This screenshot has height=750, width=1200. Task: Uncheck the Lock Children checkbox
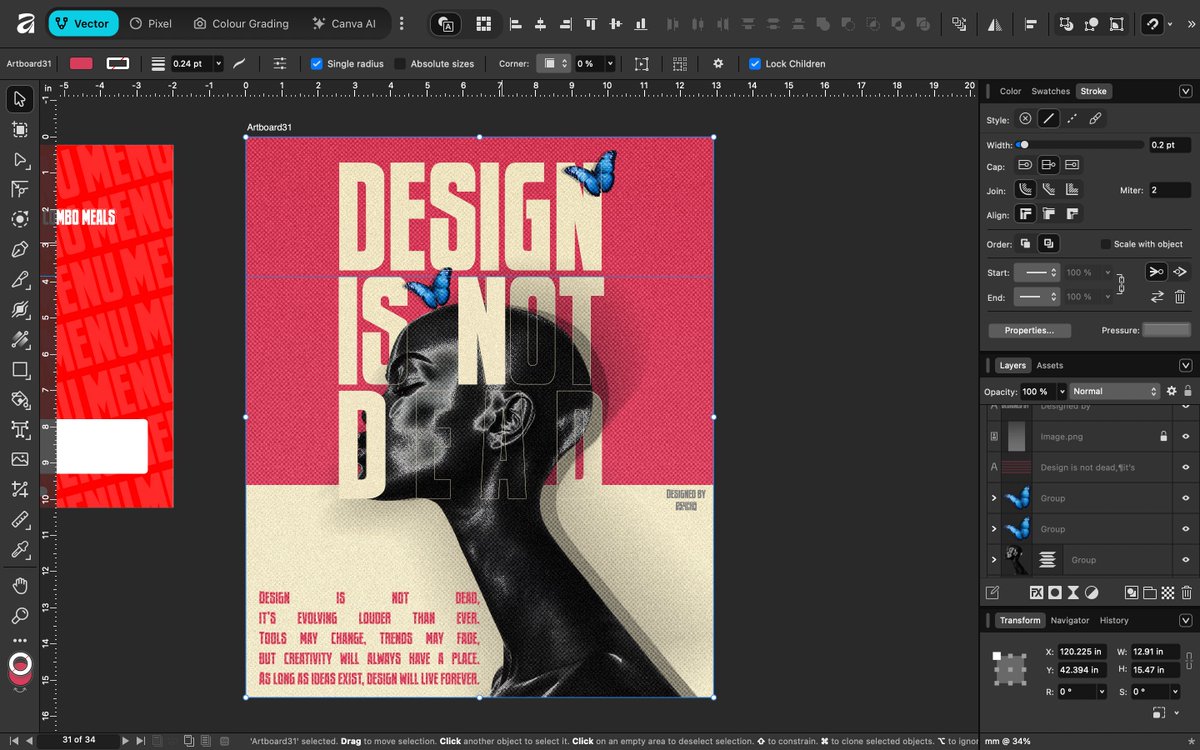point(755,63)
